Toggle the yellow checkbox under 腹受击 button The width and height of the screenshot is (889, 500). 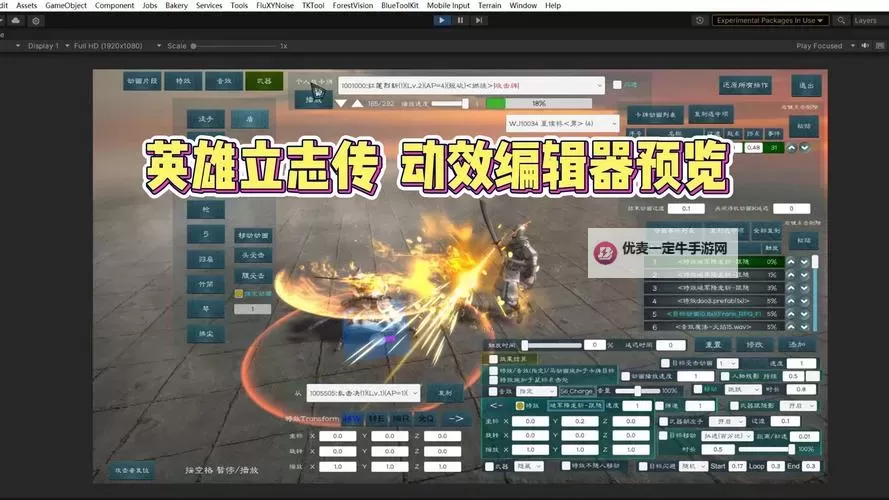pos(239,294)
